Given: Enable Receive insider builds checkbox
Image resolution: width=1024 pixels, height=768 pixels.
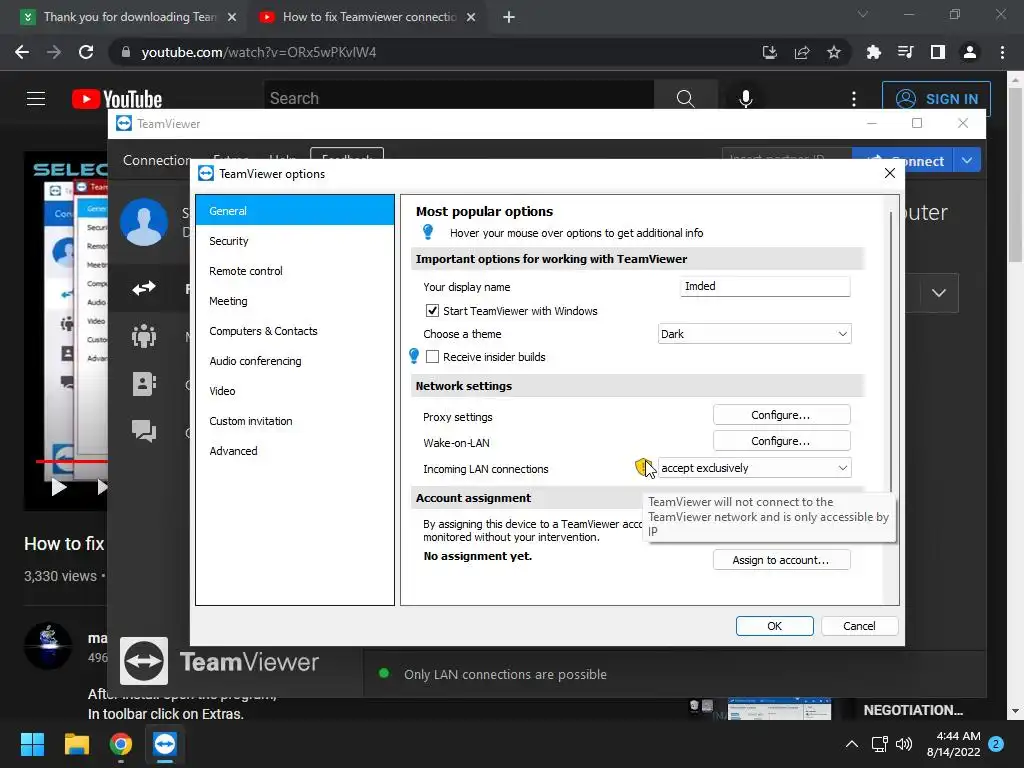Looking at the screenshot, I should (432, 357).
